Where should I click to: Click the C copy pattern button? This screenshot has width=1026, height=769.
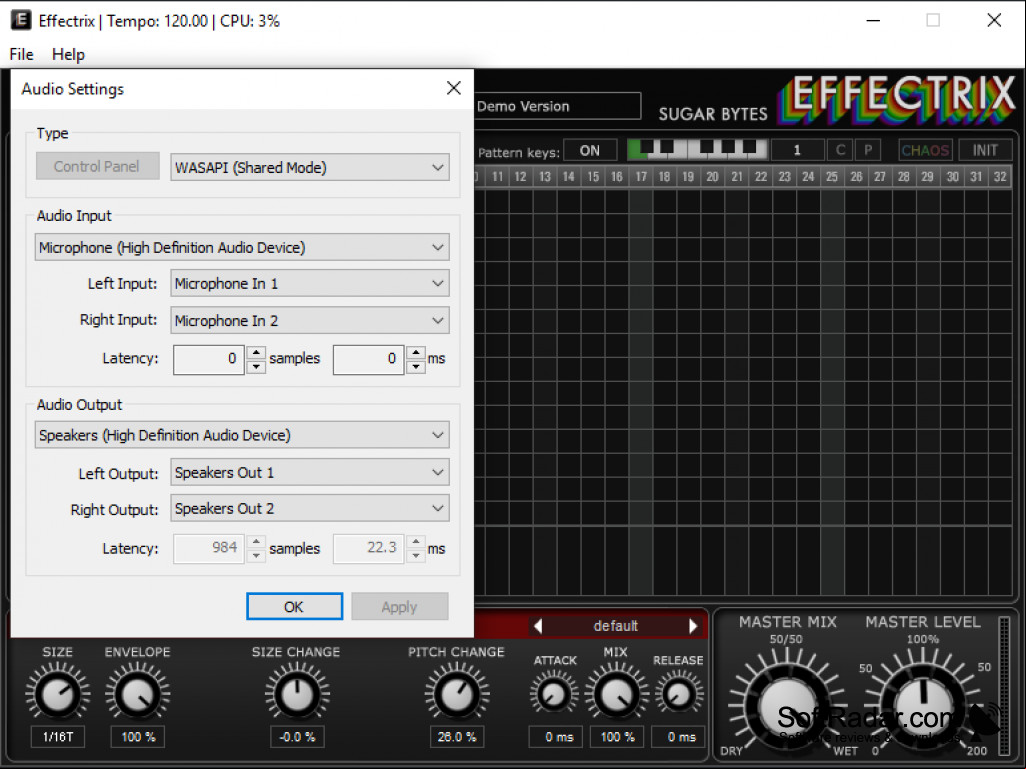pyautogui.click(x=840, y=151)
